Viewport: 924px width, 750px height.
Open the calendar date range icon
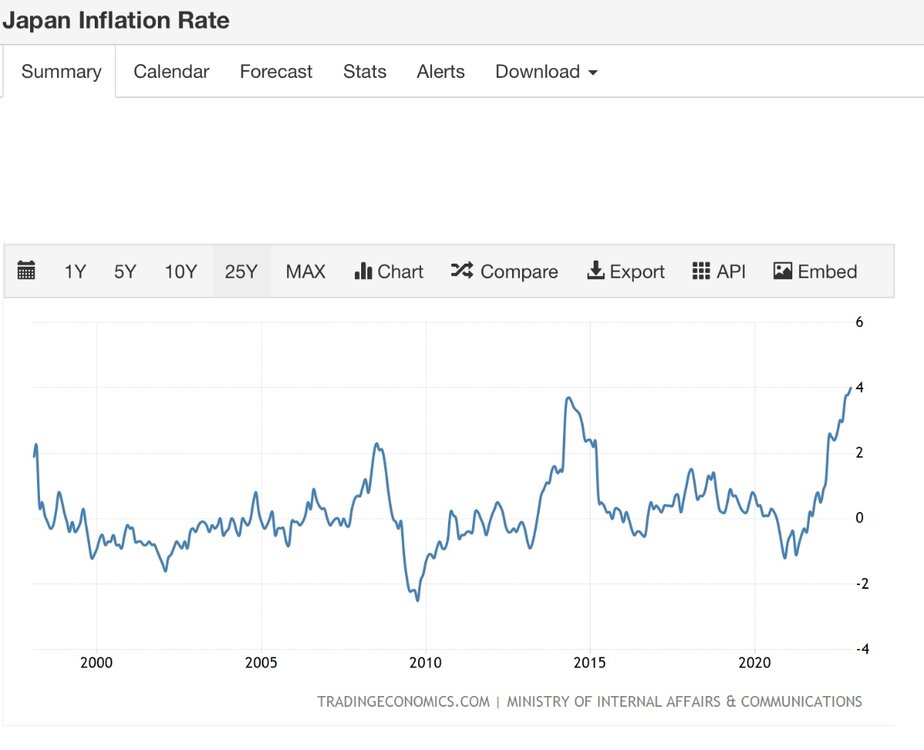point(26,270)
